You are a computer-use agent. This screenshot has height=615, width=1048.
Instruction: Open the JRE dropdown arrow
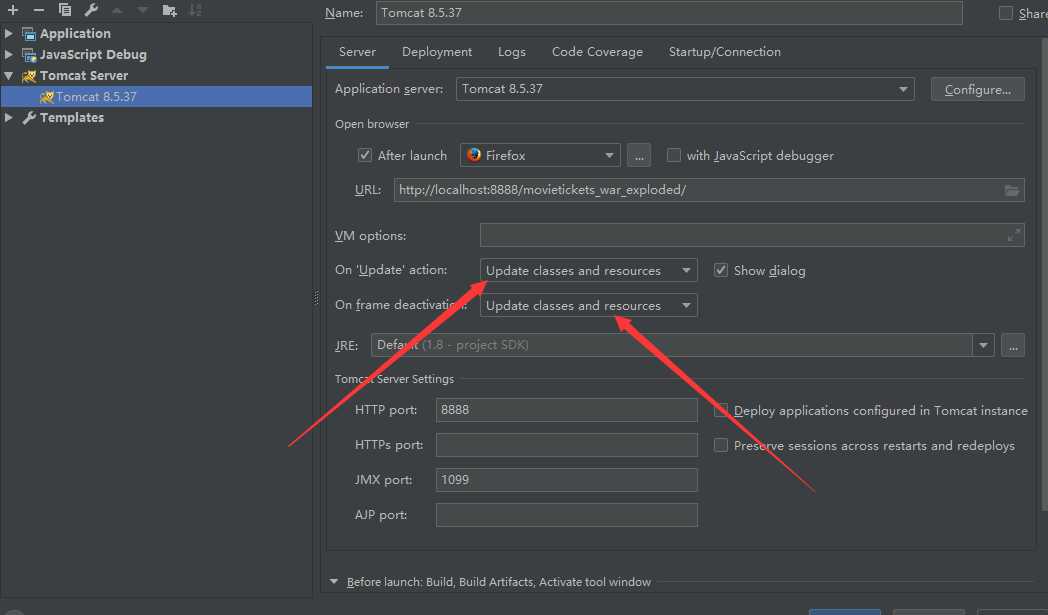[983, 346]
